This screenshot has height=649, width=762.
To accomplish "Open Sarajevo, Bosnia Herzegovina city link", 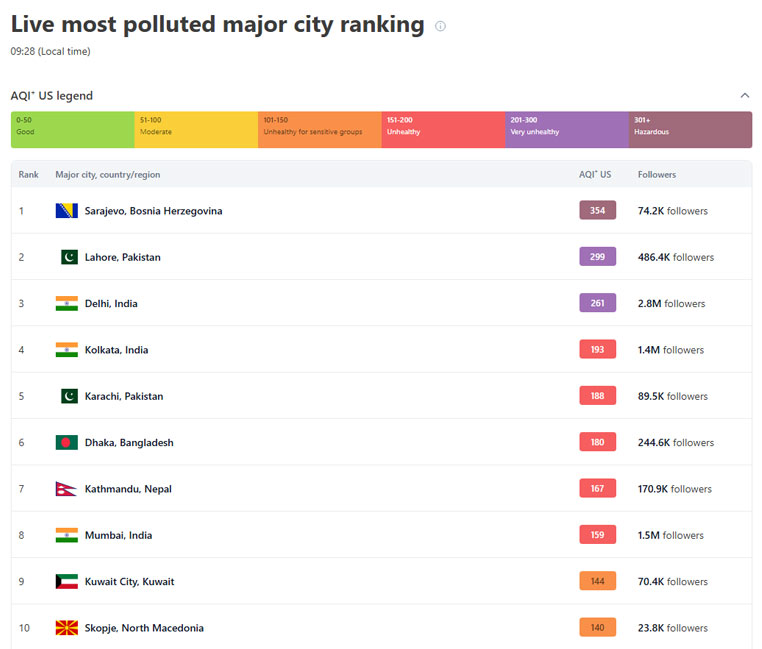I will click(x=153, y=211).
